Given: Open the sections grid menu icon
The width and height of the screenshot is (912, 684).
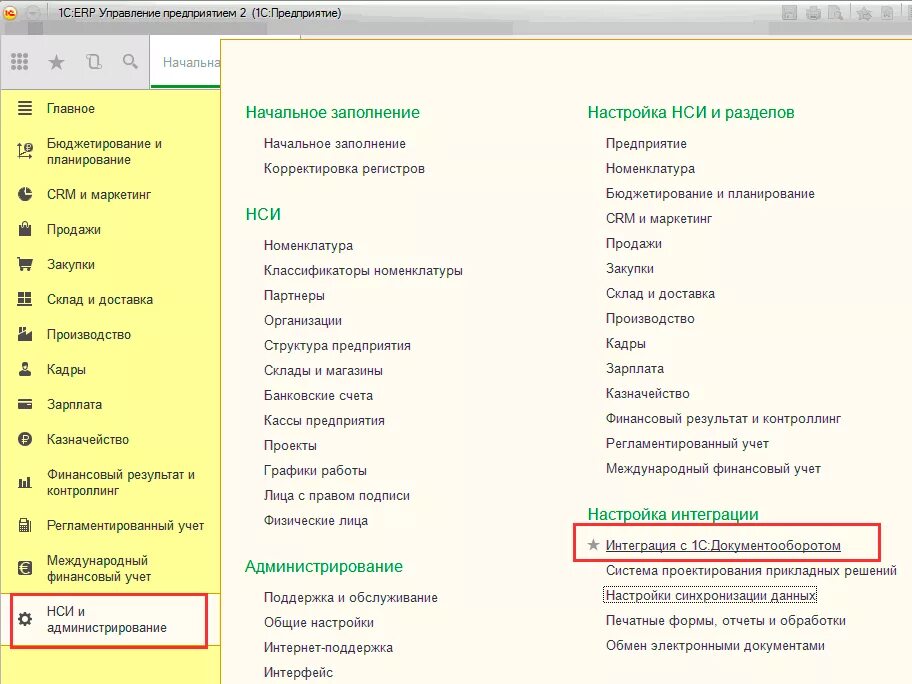Looking at the screenshot, I should [x=19, y=62].
